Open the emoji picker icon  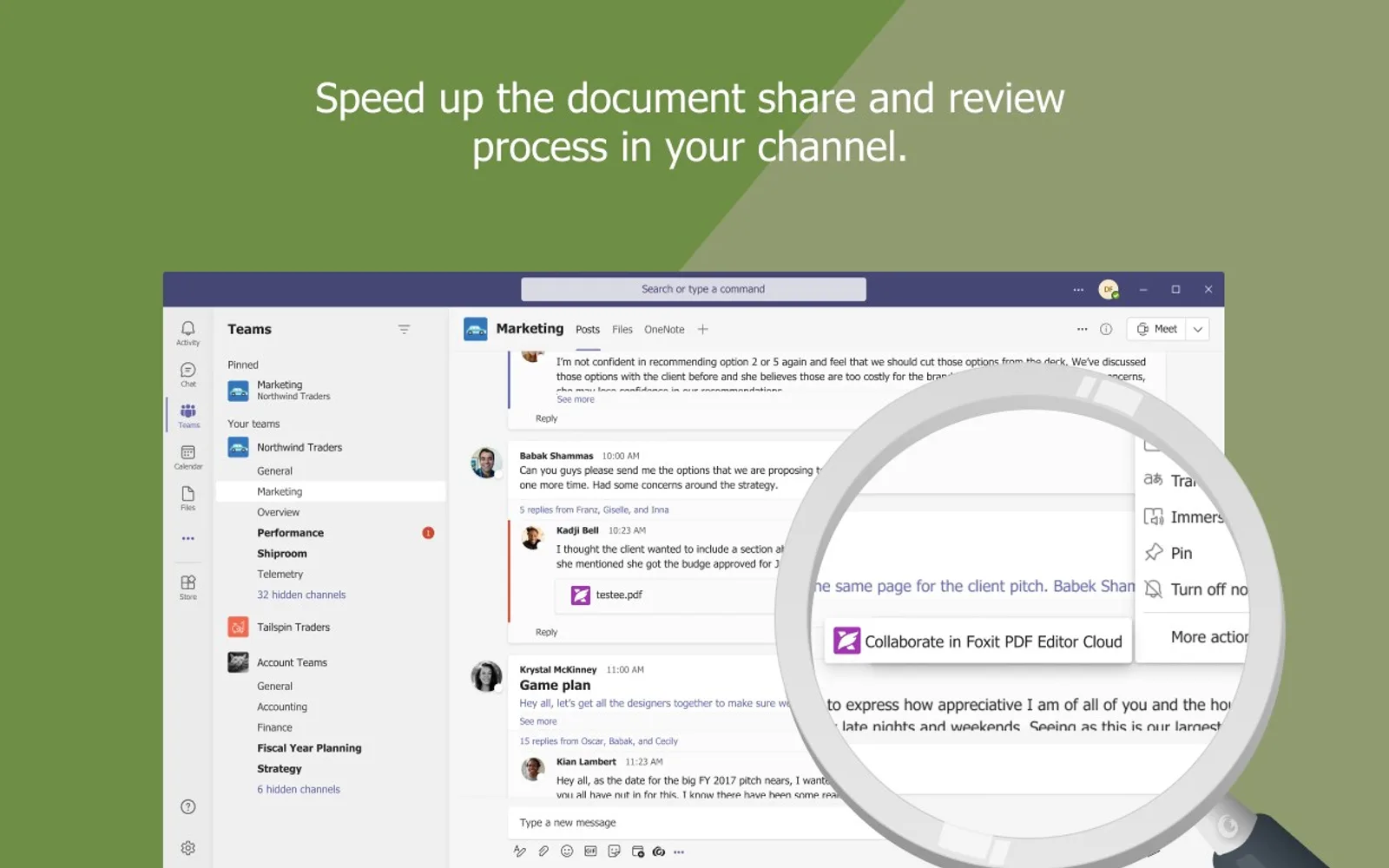point(567,852)
